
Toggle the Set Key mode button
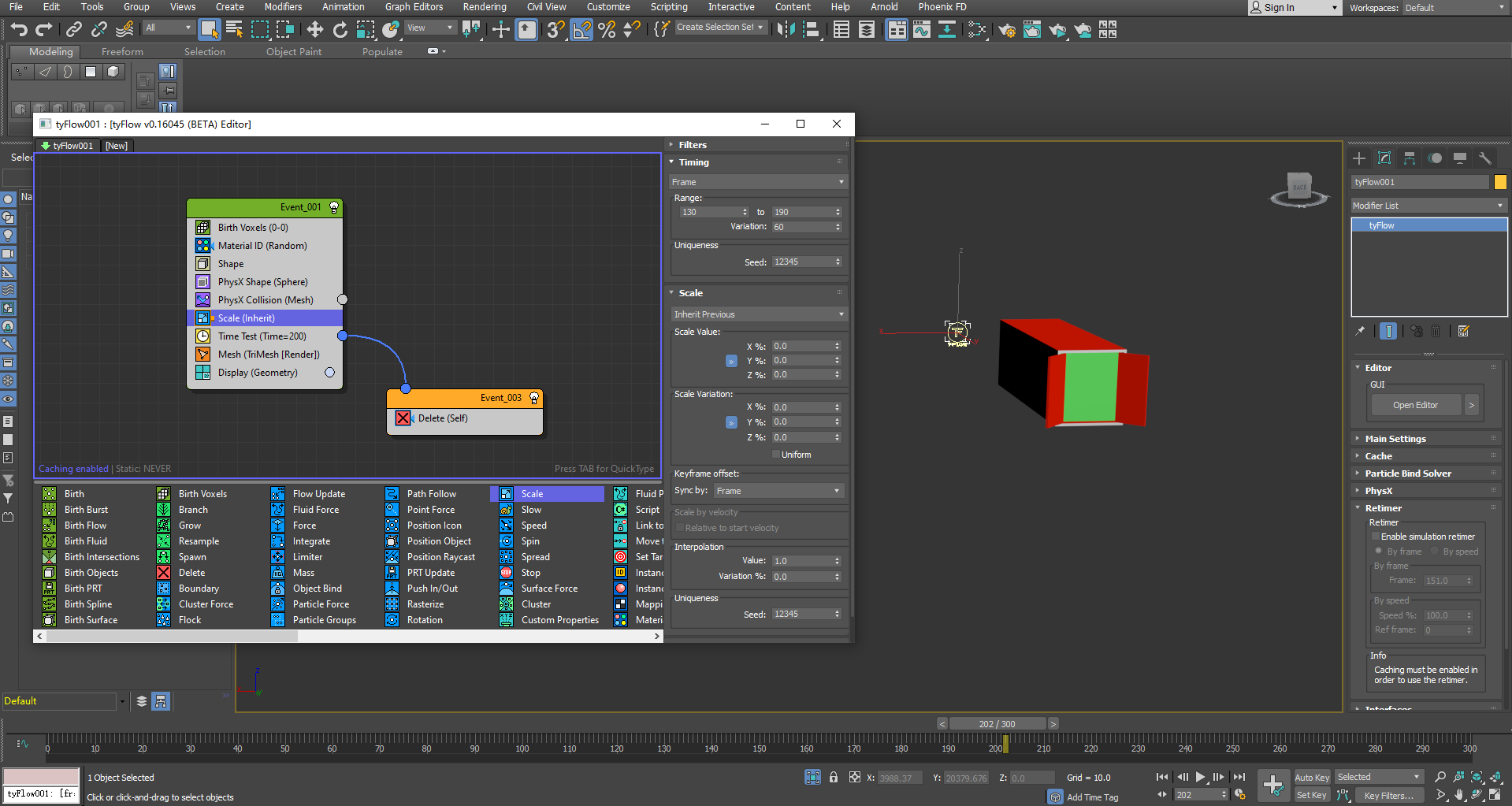pos(1312,795)
